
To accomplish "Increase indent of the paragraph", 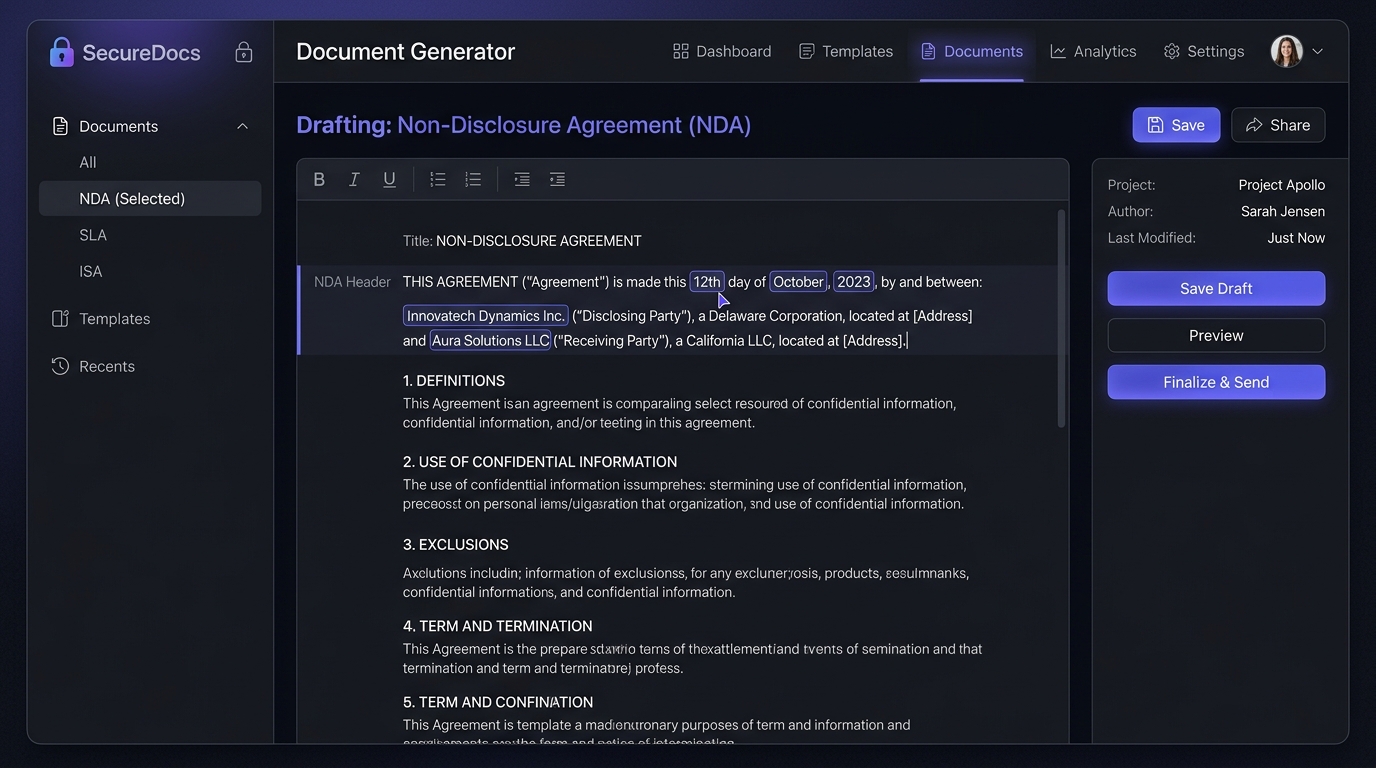I will click(557, 179).
